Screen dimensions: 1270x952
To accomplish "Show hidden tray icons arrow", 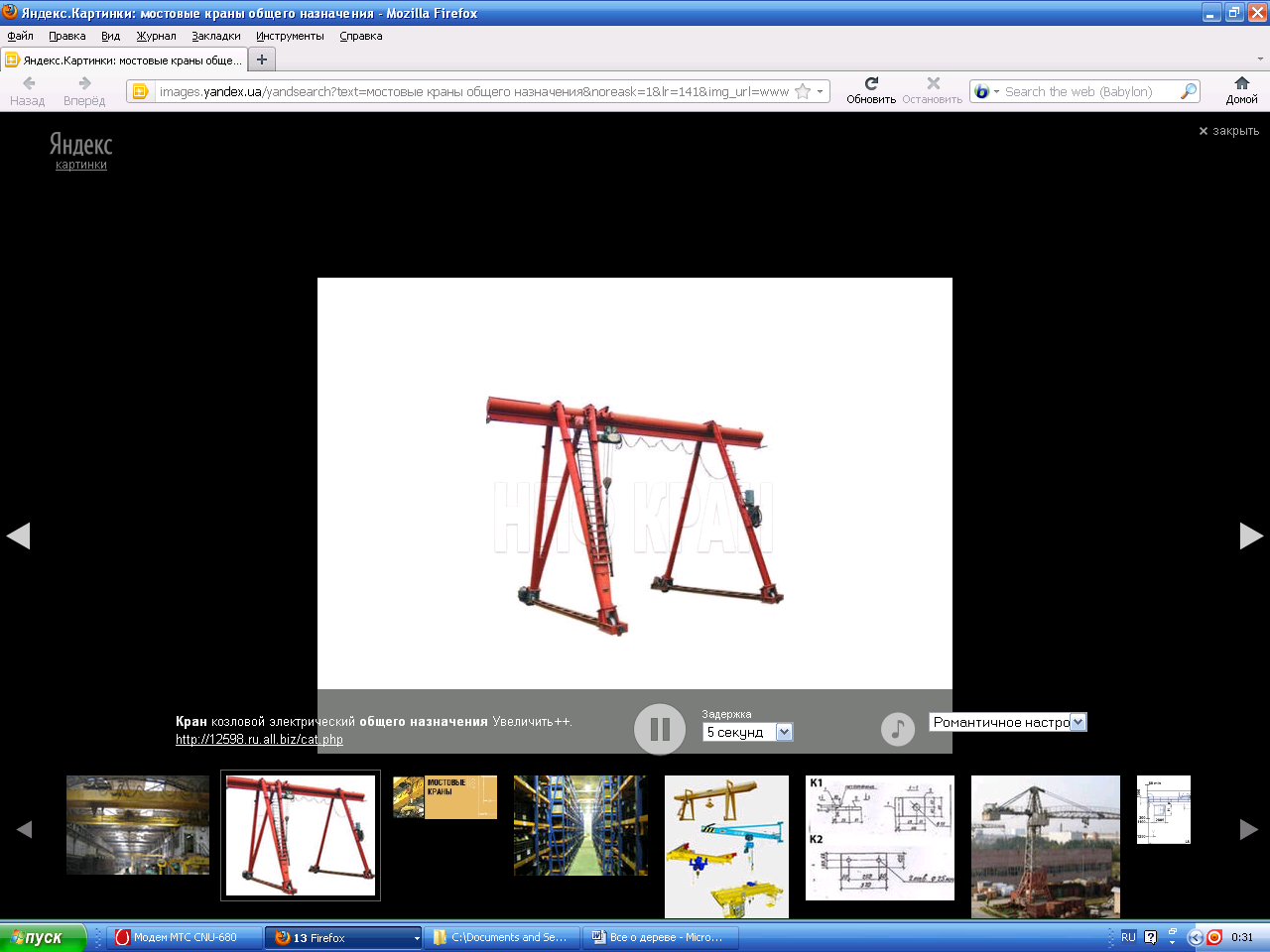I will (x=1195, y=937).
